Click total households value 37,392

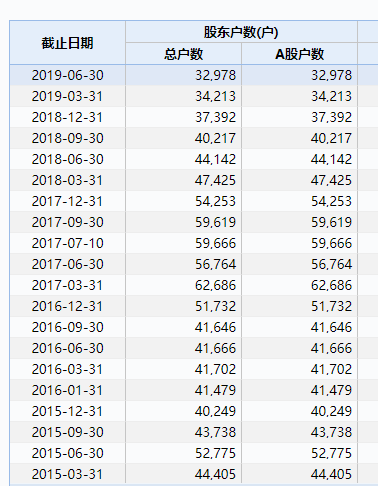215,117
